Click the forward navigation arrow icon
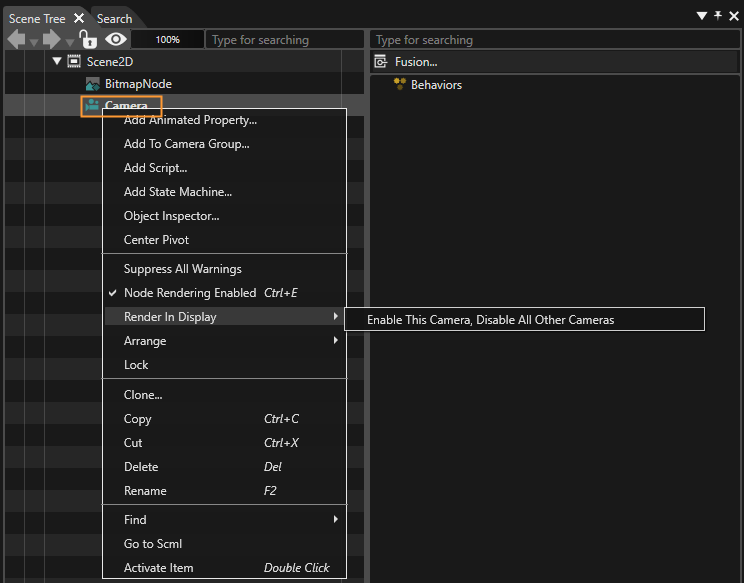745x583 pixels. click(x=52, y=39)
